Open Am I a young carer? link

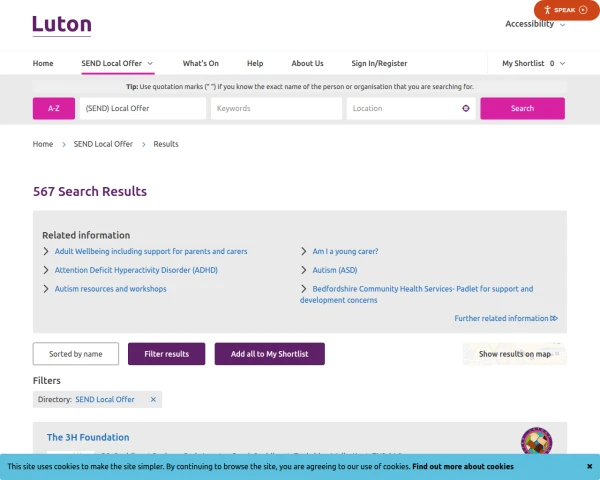345,251
